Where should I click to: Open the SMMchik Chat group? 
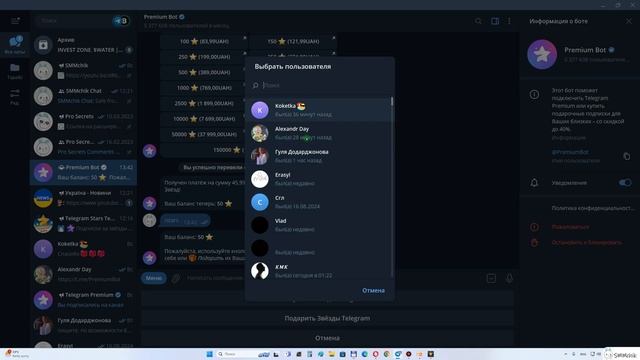point(83,96)
